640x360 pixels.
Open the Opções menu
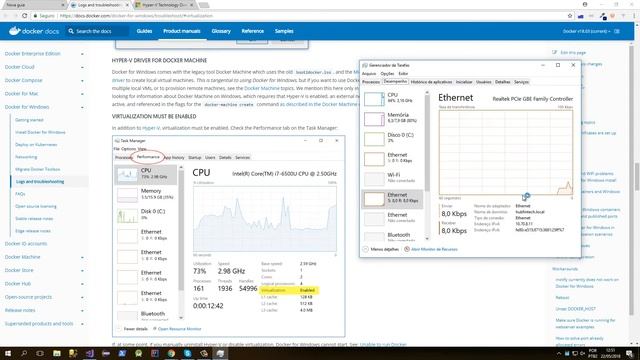tap(387, 73)
